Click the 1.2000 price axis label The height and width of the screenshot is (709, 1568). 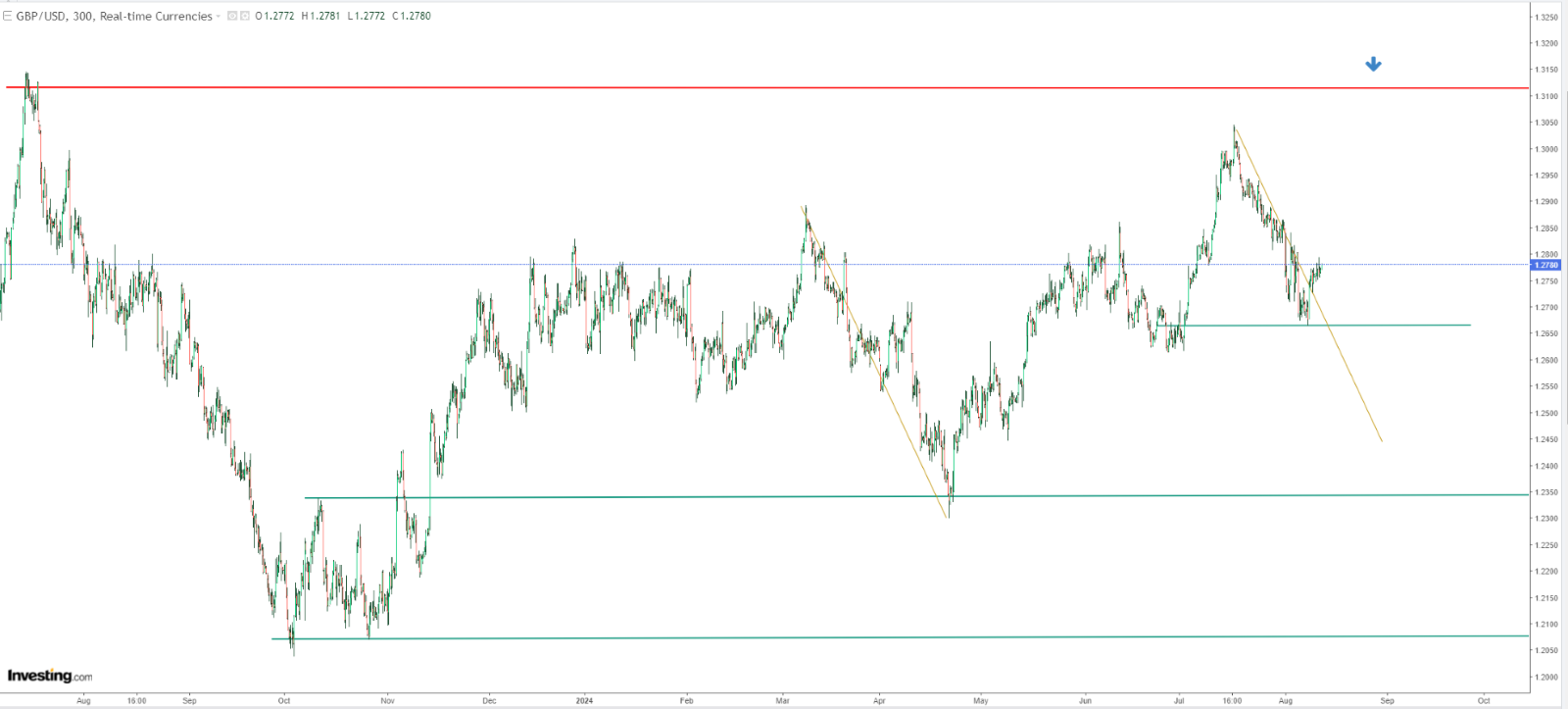pos(1547,677)
